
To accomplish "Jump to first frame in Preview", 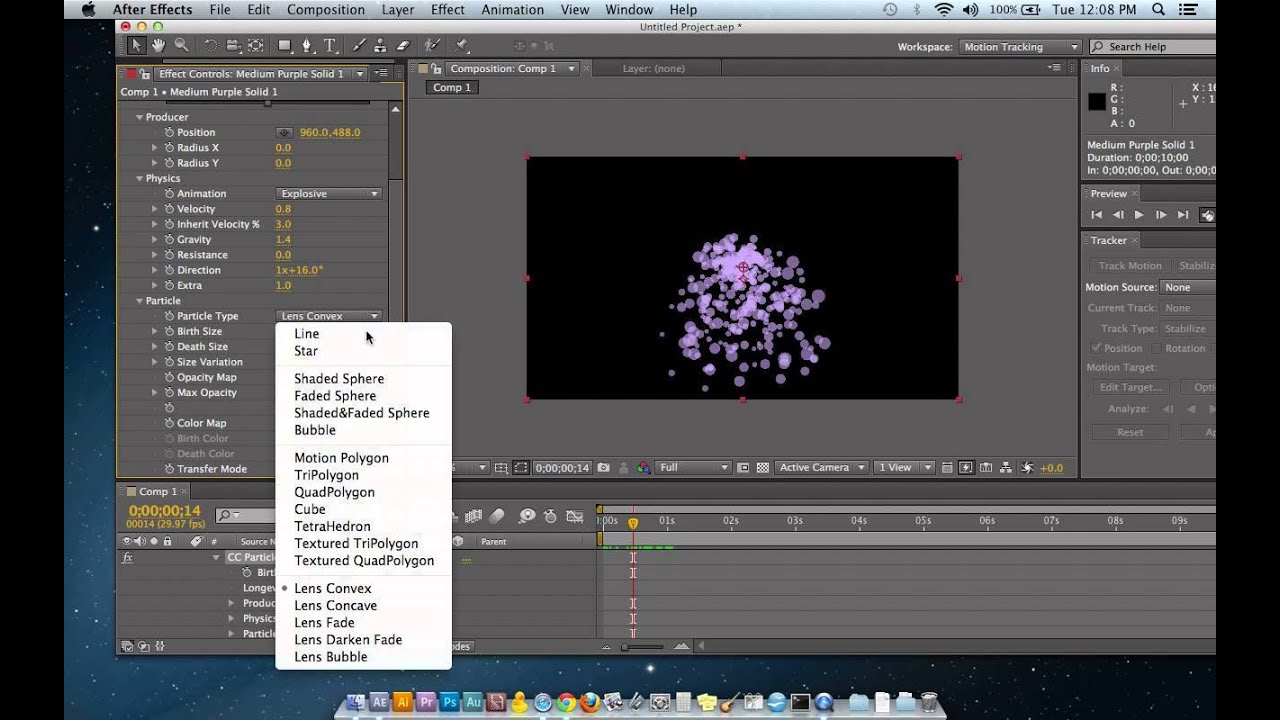I will coord(1097,215).
